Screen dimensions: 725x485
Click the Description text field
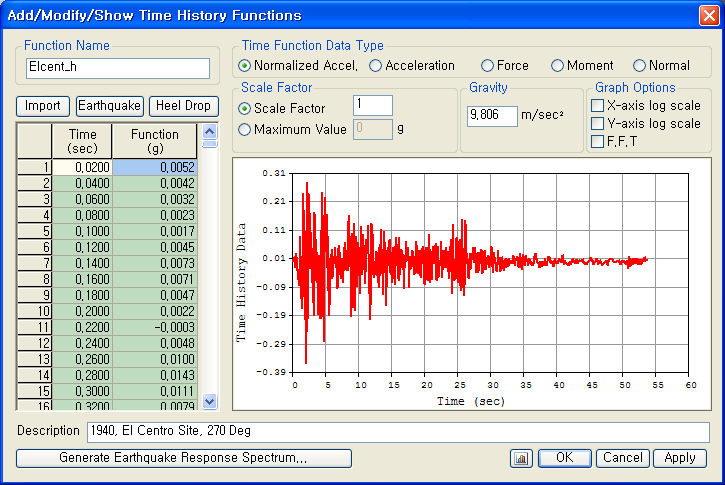(x=398, y=432)
